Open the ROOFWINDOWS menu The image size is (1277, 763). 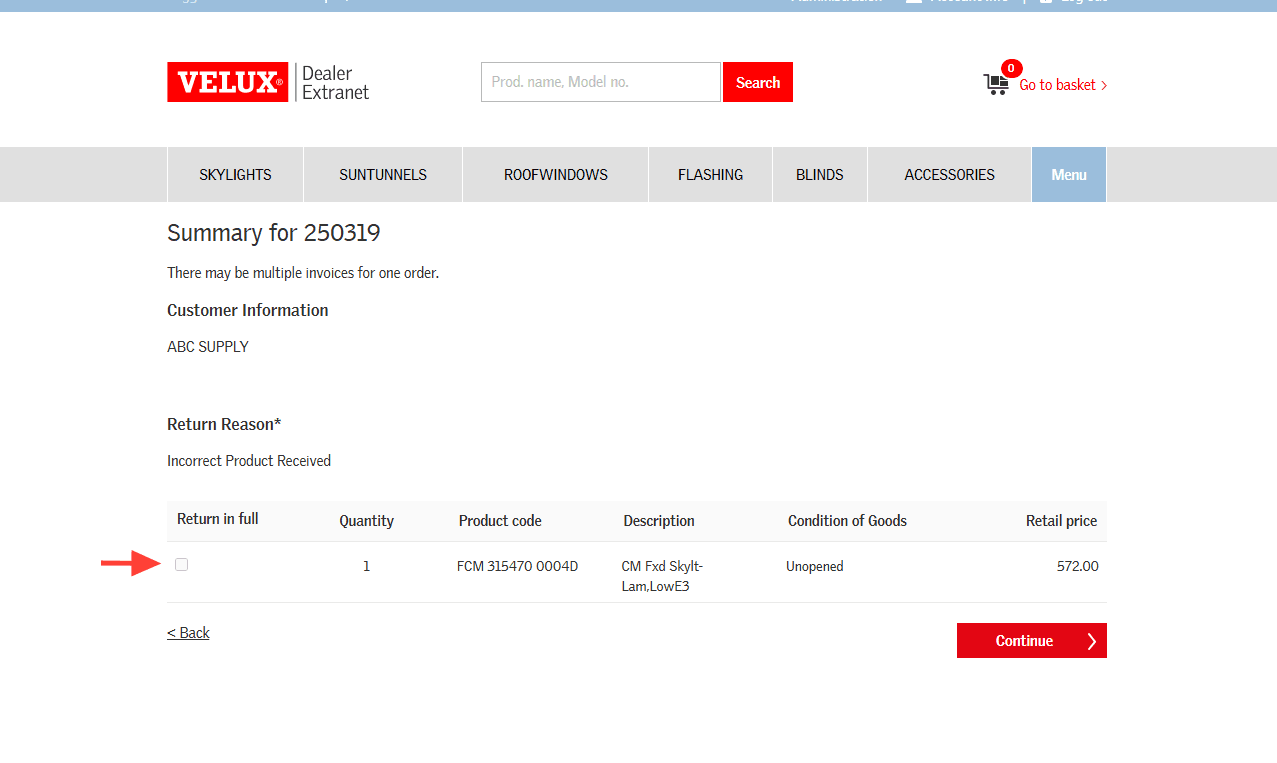556,175
